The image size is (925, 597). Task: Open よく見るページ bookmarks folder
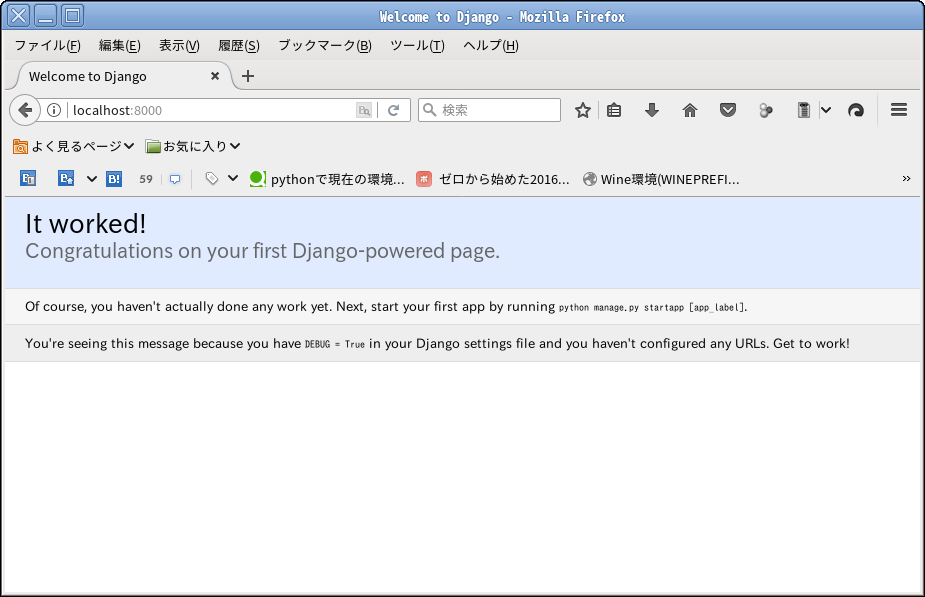[x=74, y=146]
